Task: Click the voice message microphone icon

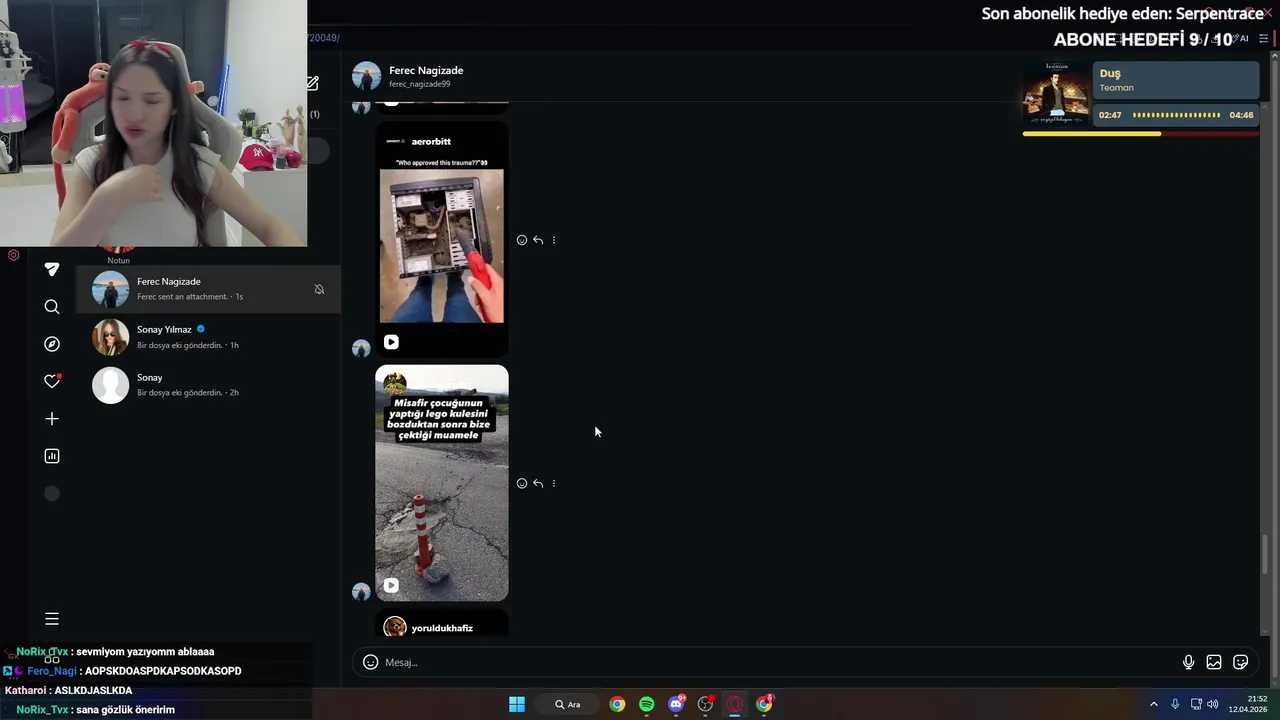Action: 1188,662
